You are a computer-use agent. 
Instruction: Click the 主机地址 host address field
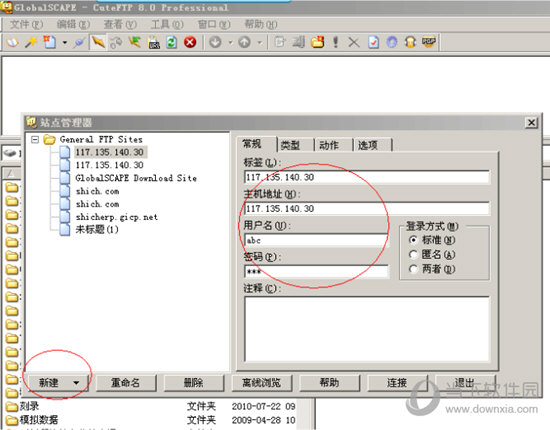pyautogui.click(x=367, y=209)
